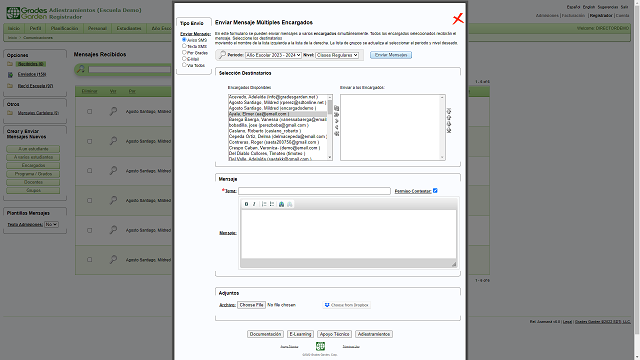Click the single left-arrow transfer icon between lists
The width and height of the screenshot is (640, 360).
point(337,127)
